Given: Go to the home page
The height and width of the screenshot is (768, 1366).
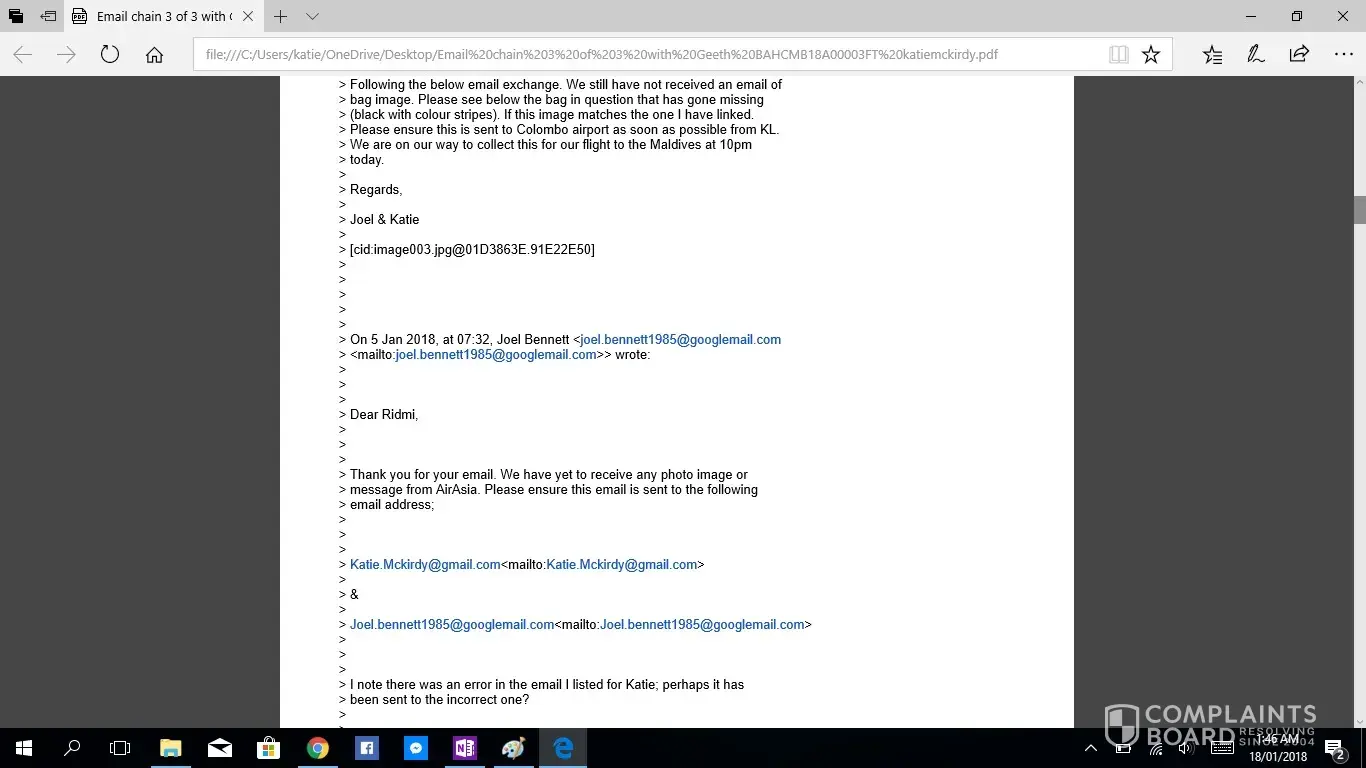Looking at the screenshot, I should tap(154, 55).
